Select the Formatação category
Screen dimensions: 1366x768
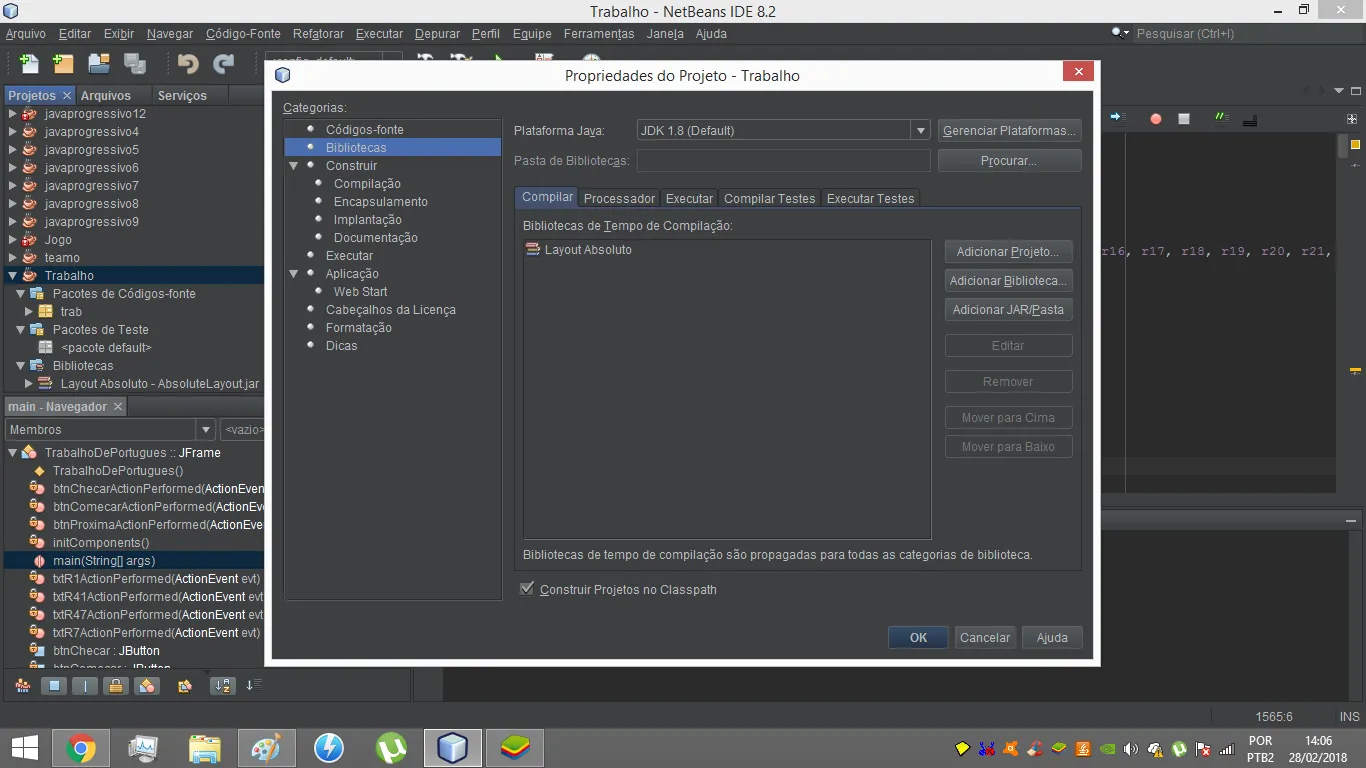pos(358,327)
